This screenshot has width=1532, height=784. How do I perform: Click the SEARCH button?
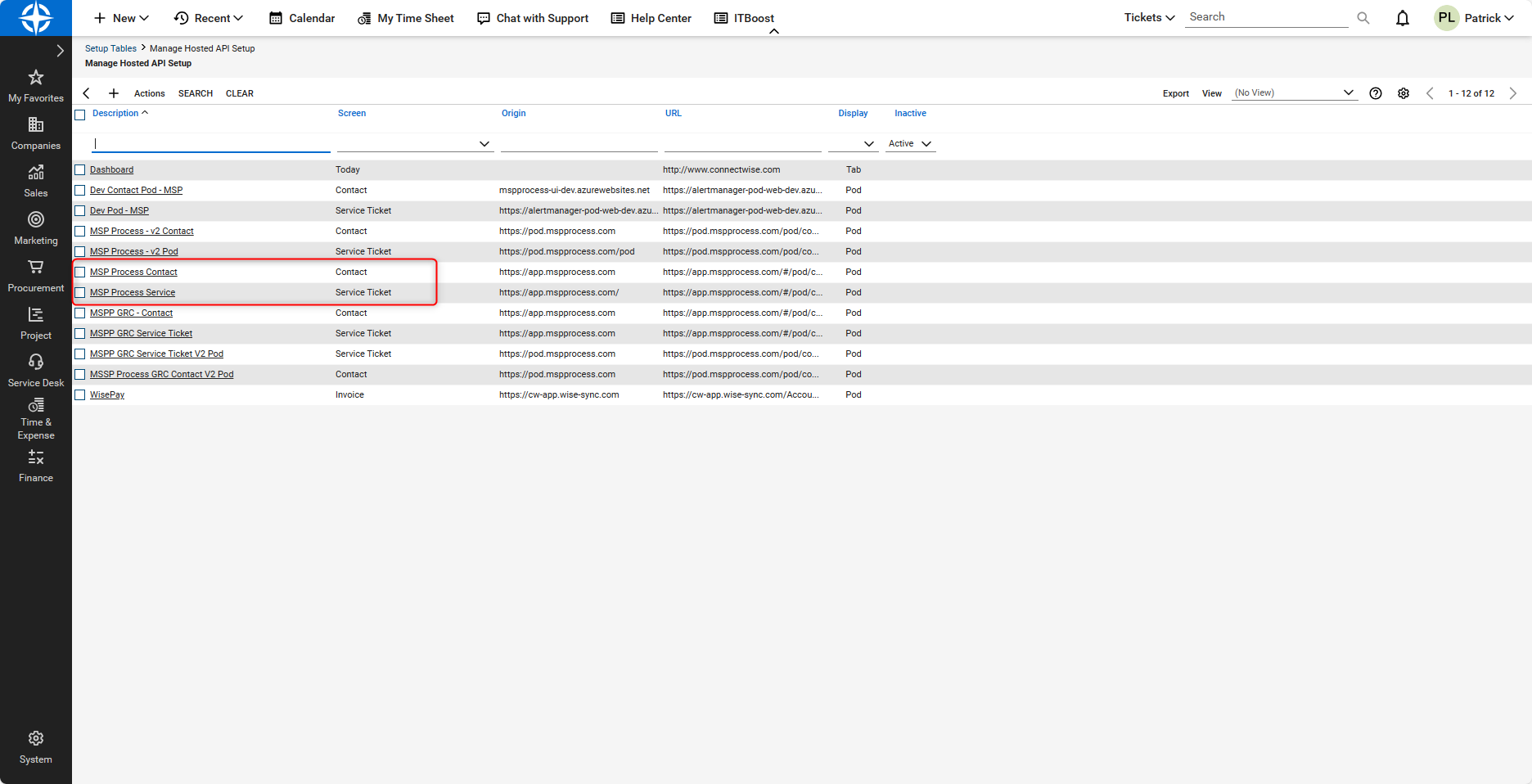pos(196,93)
